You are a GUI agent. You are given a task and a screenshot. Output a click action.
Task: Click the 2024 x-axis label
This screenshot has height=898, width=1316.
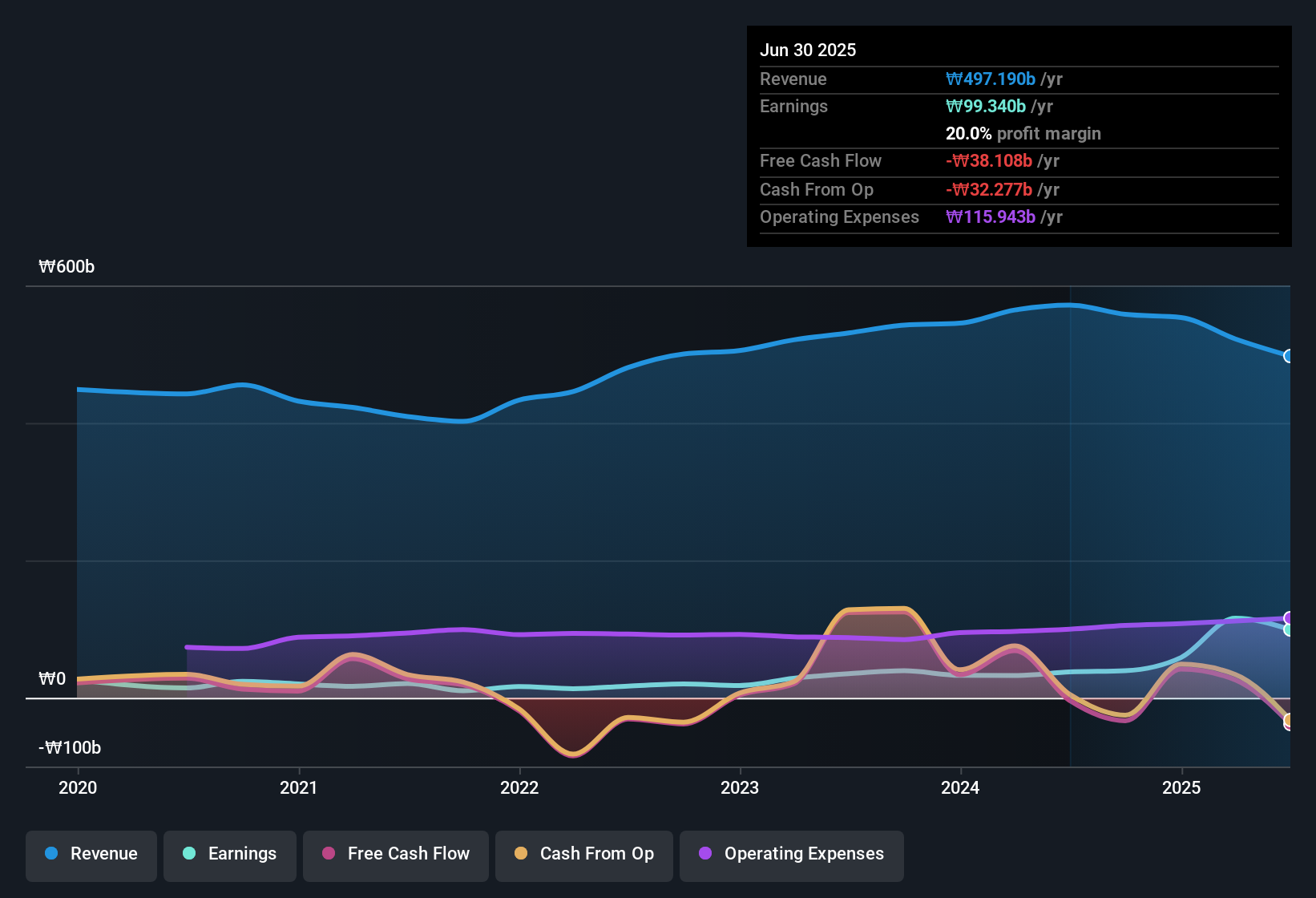(x=960, y=787)
